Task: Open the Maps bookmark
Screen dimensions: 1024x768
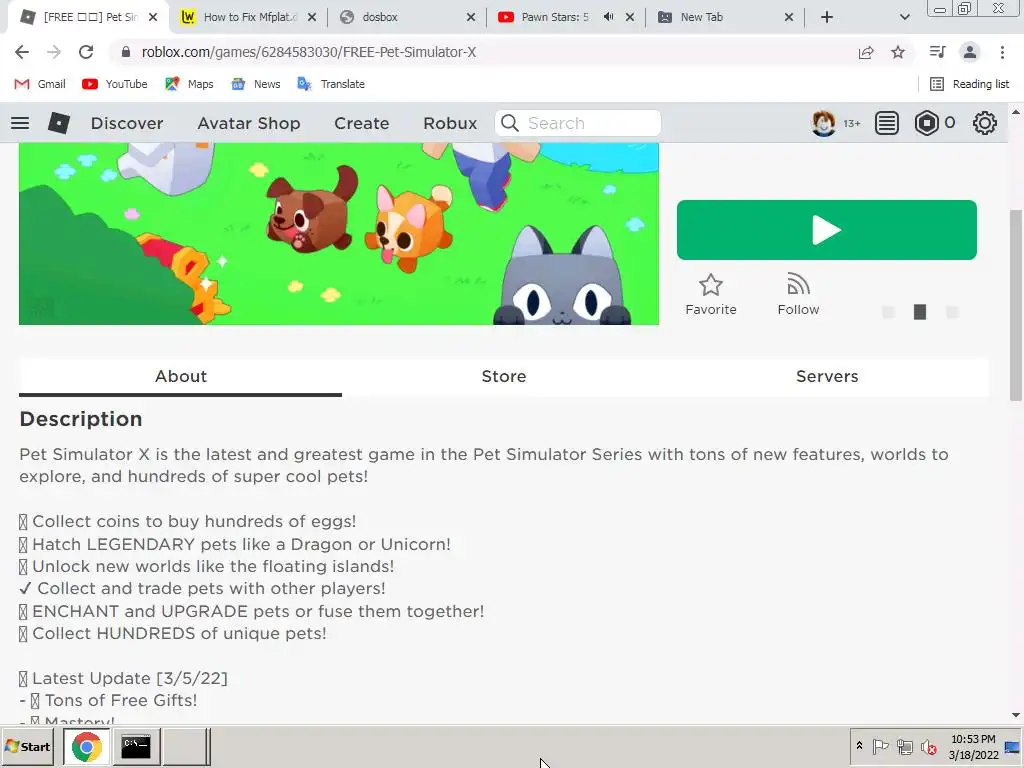Action: click(x=189, y=84)
